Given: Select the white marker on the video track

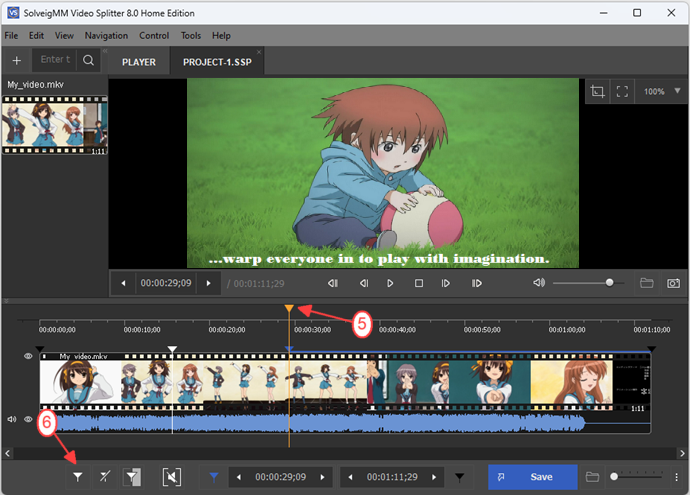Looking at the screenshot, I should pos(172,349).
